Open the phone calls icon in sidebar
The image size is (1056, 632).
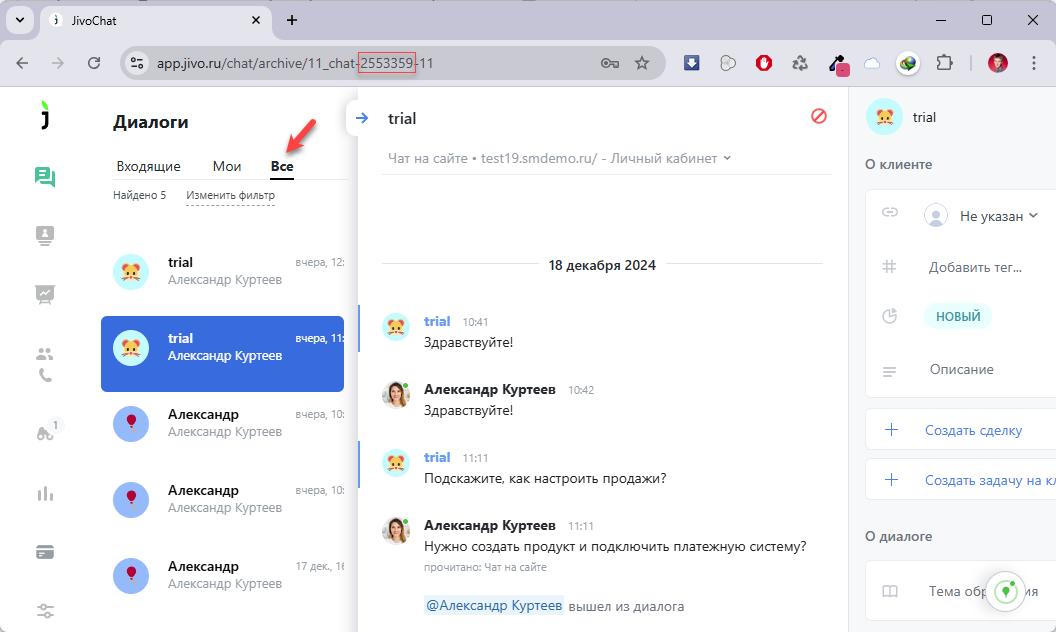44,375
